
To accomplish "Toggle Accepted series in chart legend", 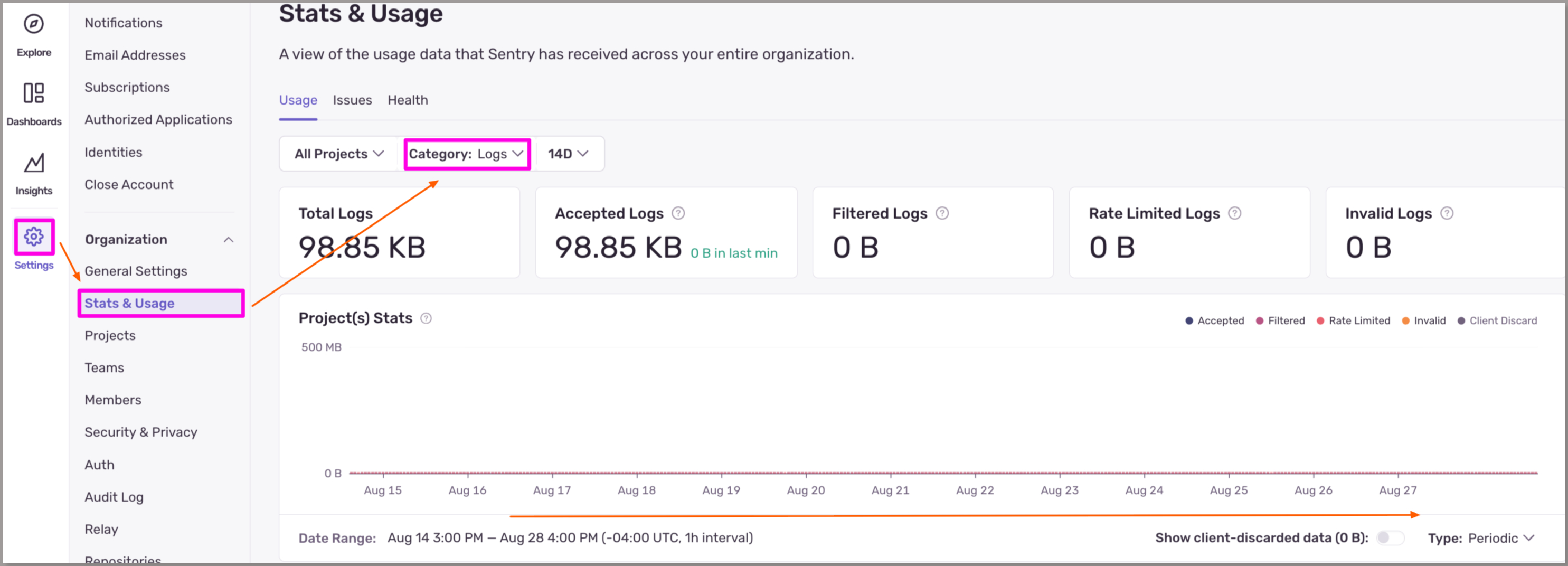I will (x=1214, y=320).
